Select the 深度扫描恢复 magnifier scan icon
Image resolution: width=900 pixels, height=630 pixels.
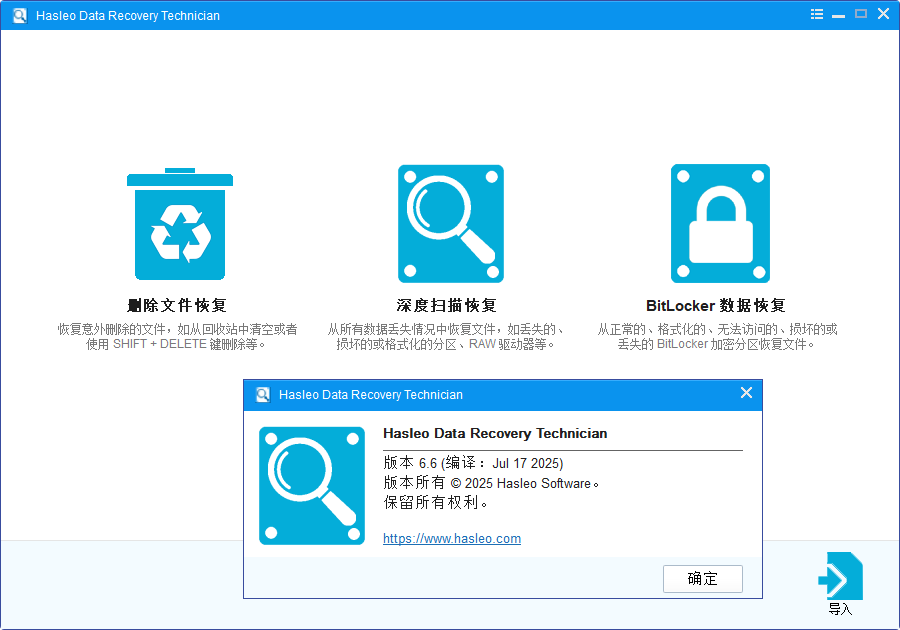point(450,223)
